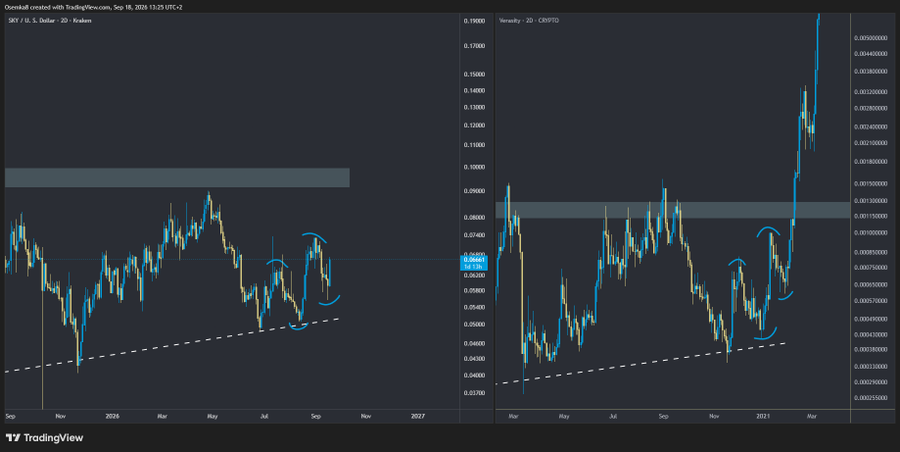Viewport: 900px width, 452px height.
Task: Click the 0.10000 price axis label
Action: (474, 168)
